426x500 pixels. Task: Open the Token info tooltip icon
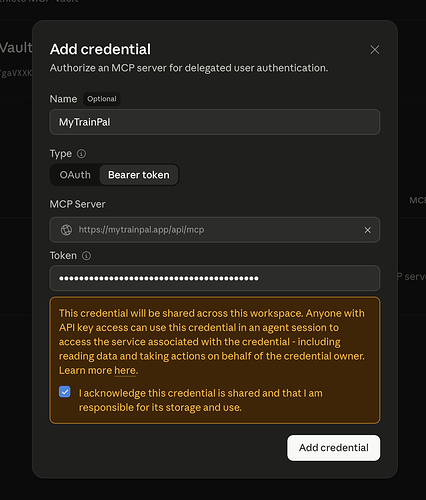(x=86, y=256)
